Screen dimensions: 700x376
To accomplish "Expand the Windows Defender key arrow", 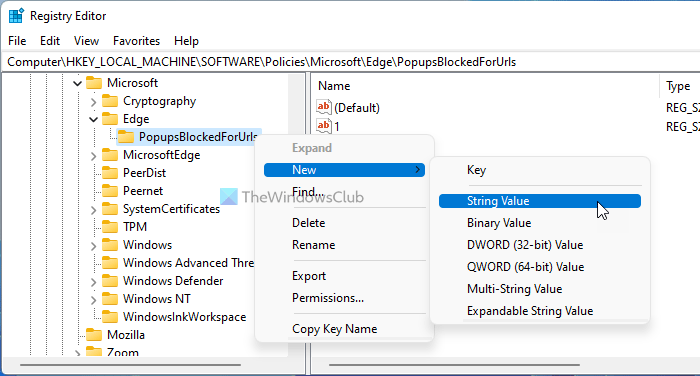I will 93,281.
